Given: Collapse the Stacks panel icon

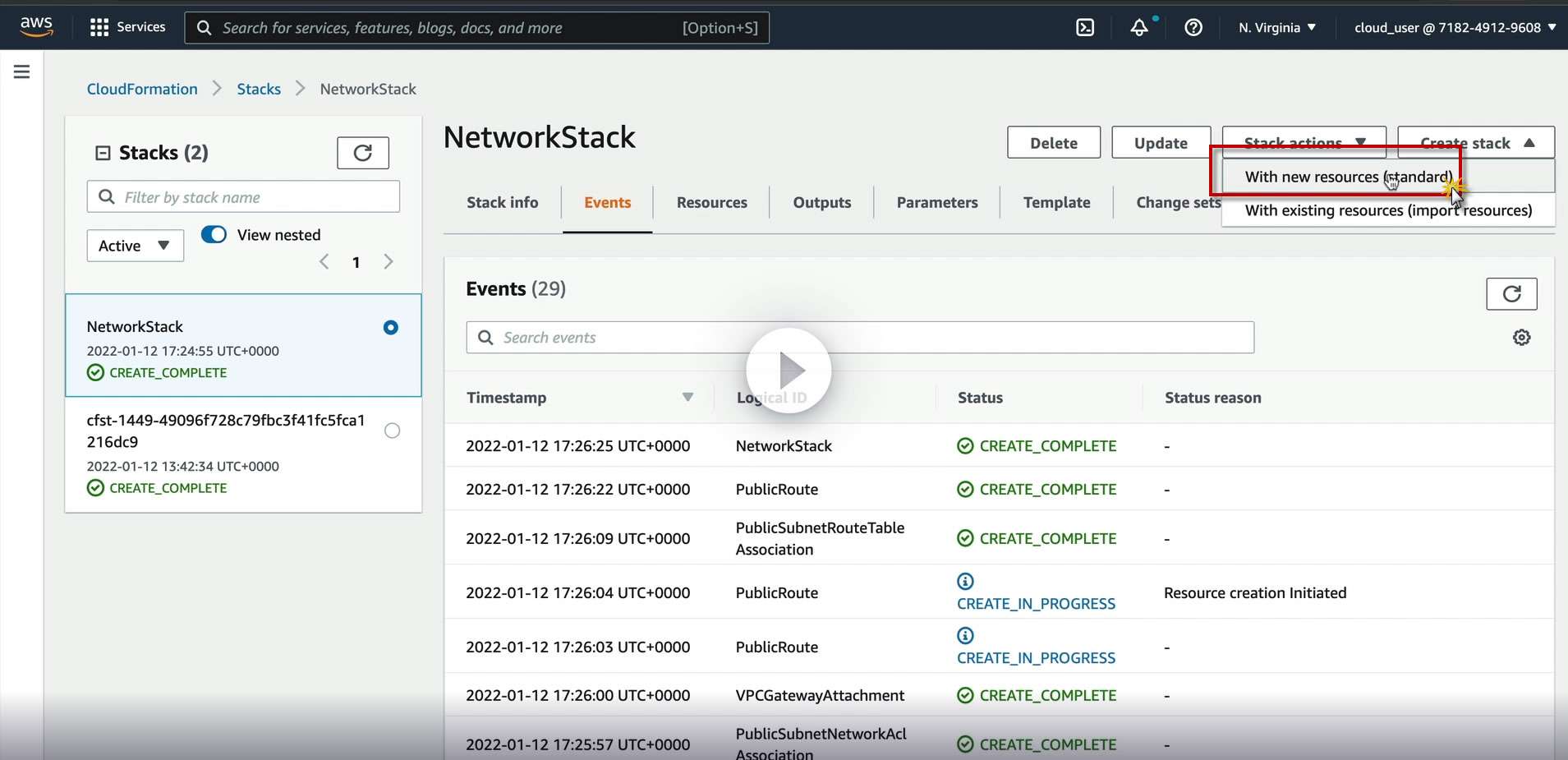Looking at the screenshot, I should click(103, 153).
